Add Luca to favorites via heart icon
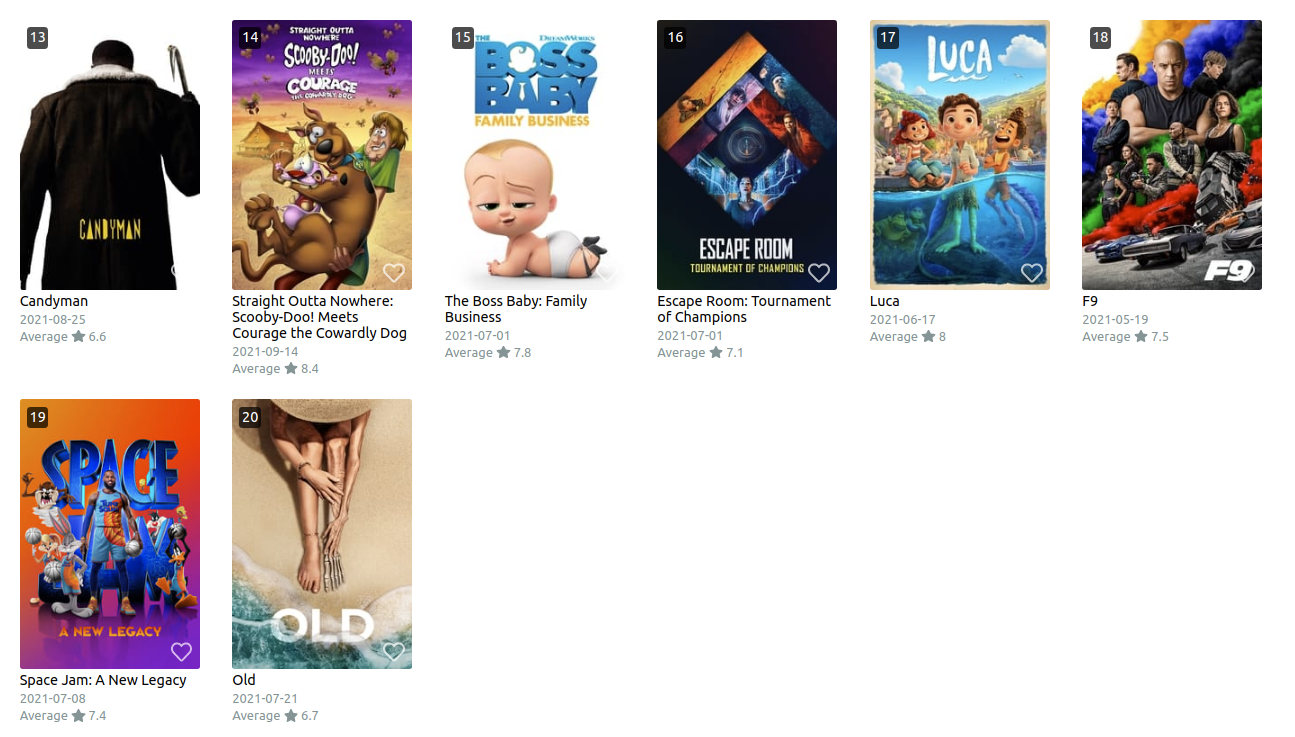Viewport: 1295px width, 737px height. 1032,273
